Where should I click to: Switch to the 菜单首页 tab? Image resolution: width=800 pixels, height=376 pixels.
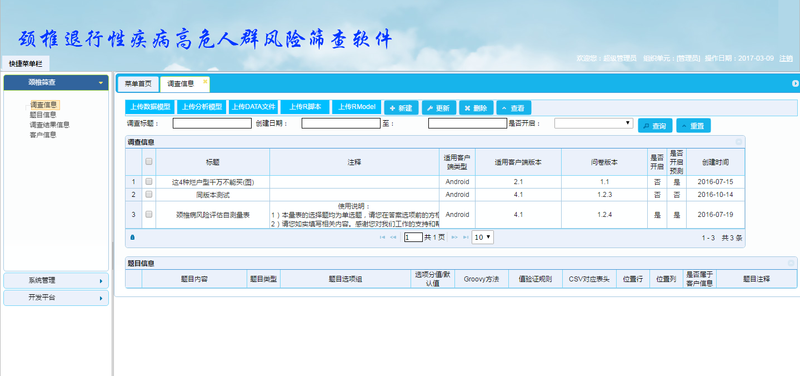(x=138, y=84)
